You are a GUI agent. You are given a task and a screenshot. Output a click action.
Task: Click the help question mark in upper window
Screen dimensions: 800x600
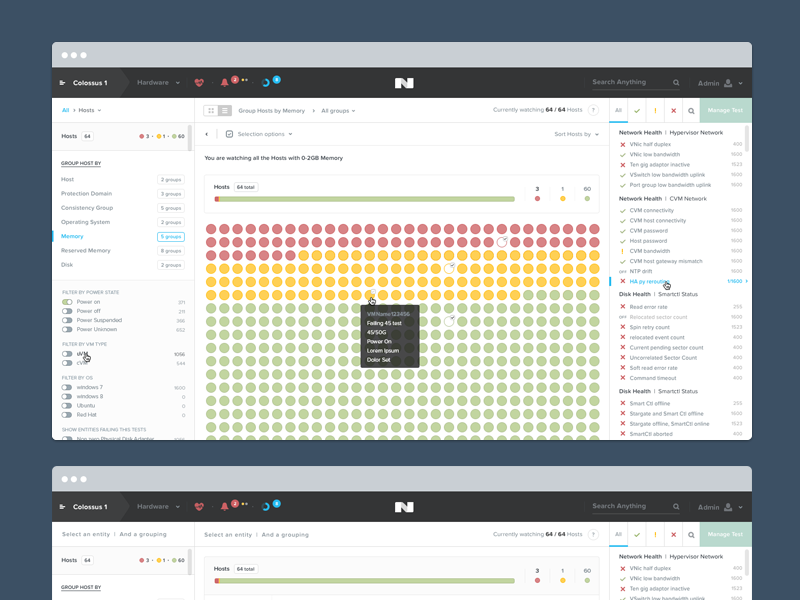(x=593, y=110)
